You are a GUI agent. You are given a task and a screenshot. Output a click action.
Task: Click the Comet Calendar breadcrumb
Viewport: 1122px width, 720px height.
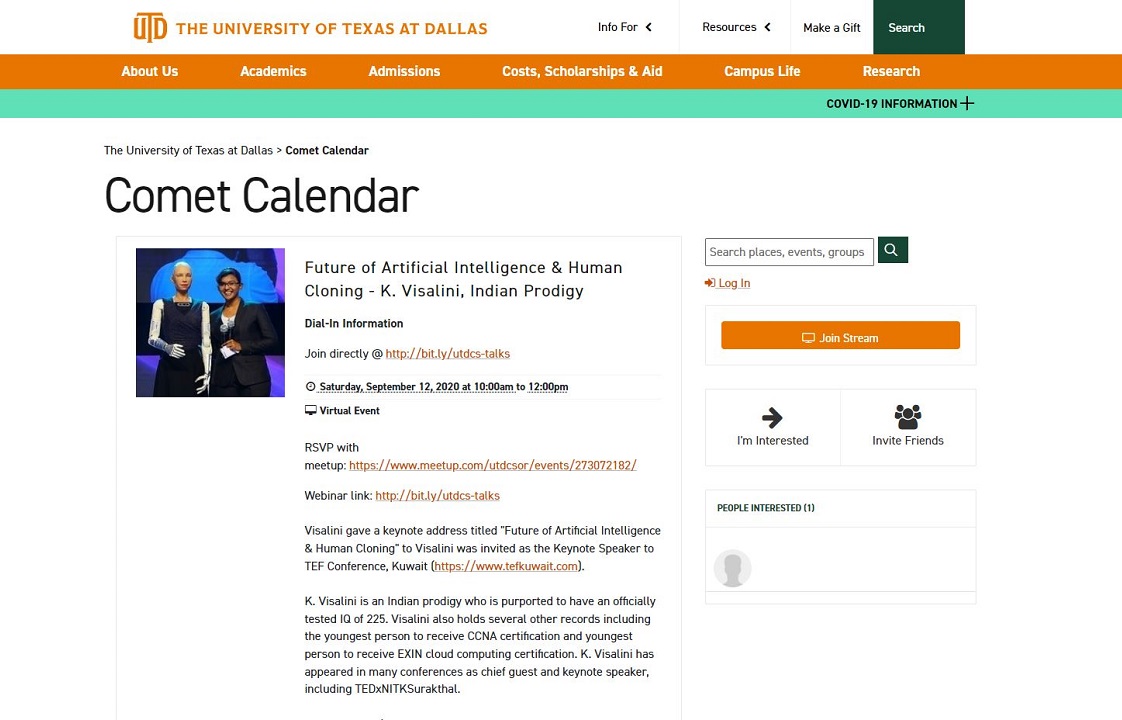[x=327, y=150]
